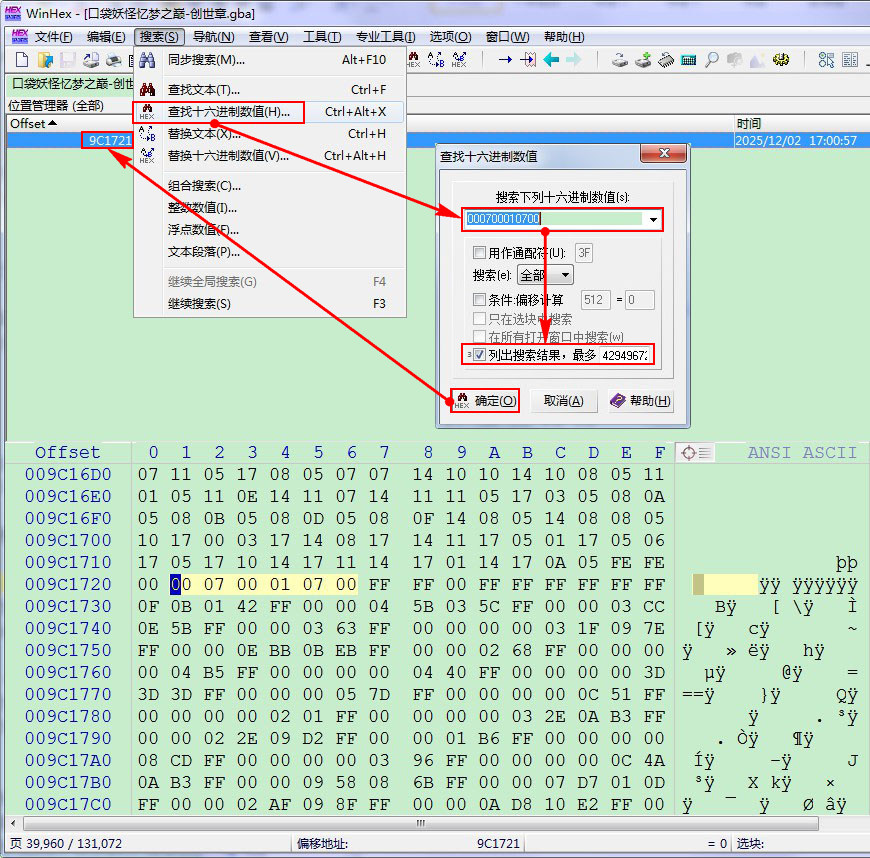Click the gear options toolbar icon

[781, 59]
